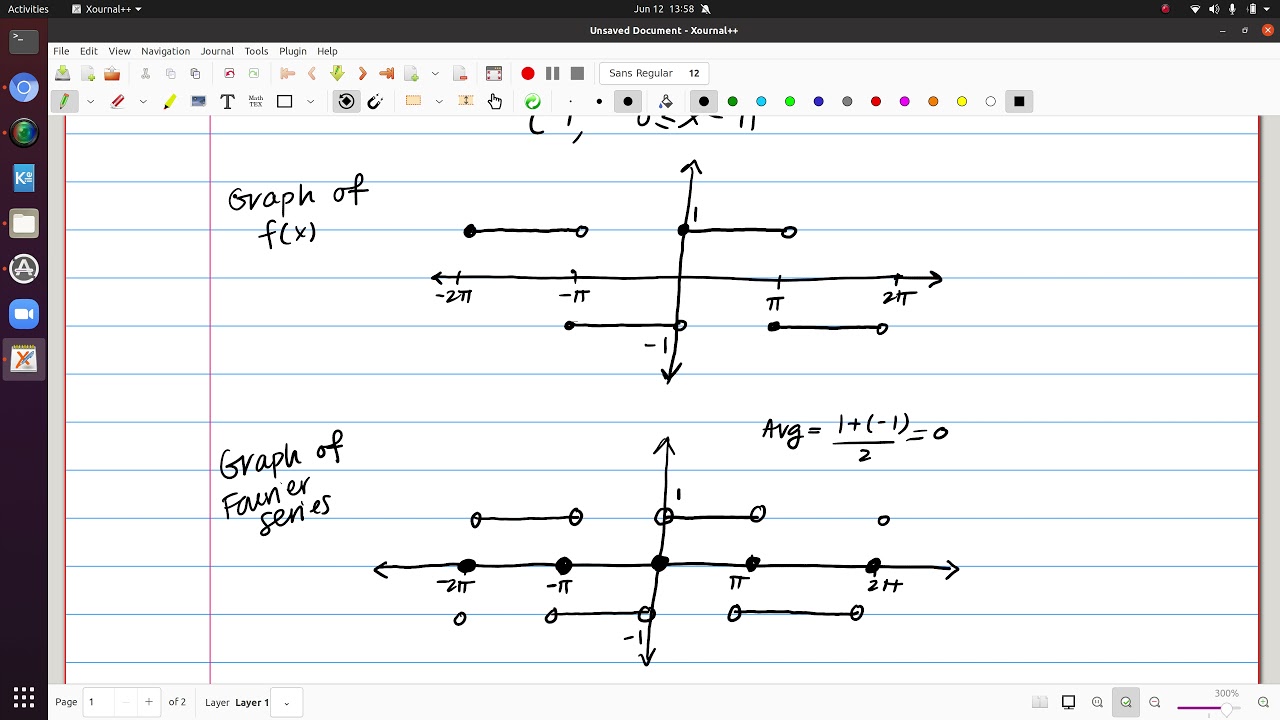
Task: Select the Insert Image tool
Action: tap(198, 101)
